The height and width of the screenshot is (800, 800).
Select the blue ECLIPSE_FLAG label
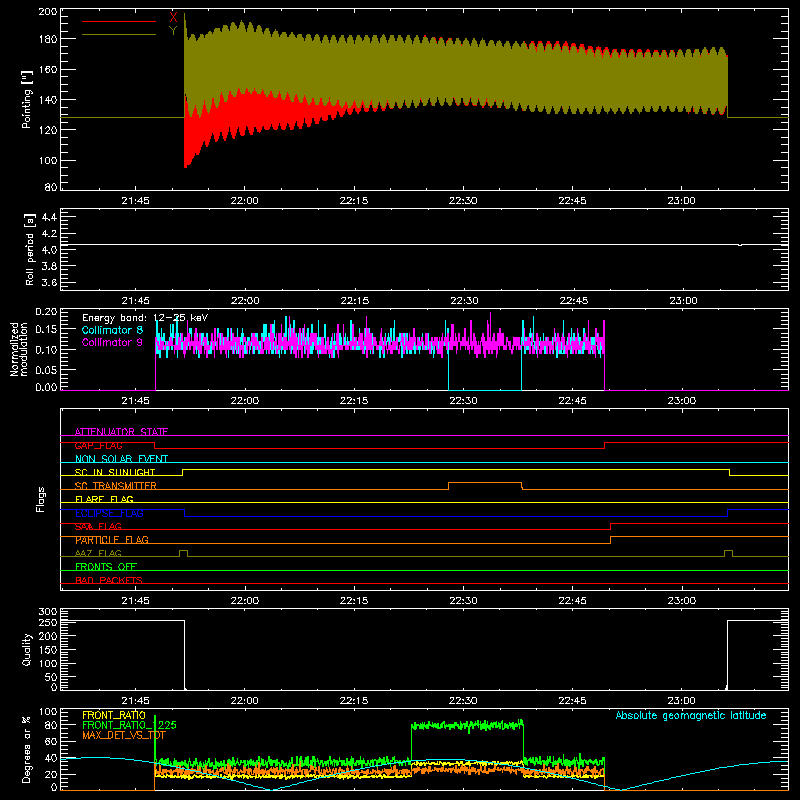109,513
